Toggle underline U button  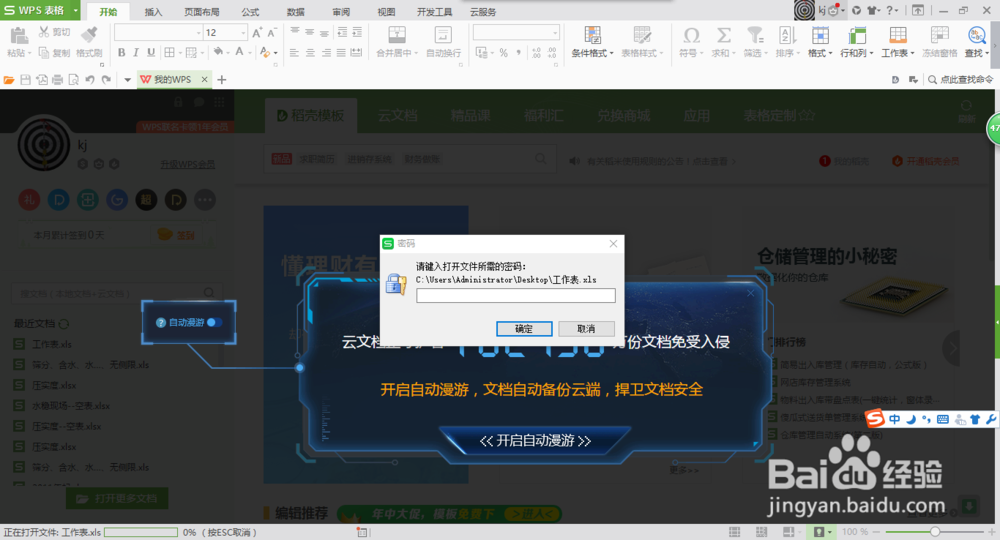[x=151, y=52]
